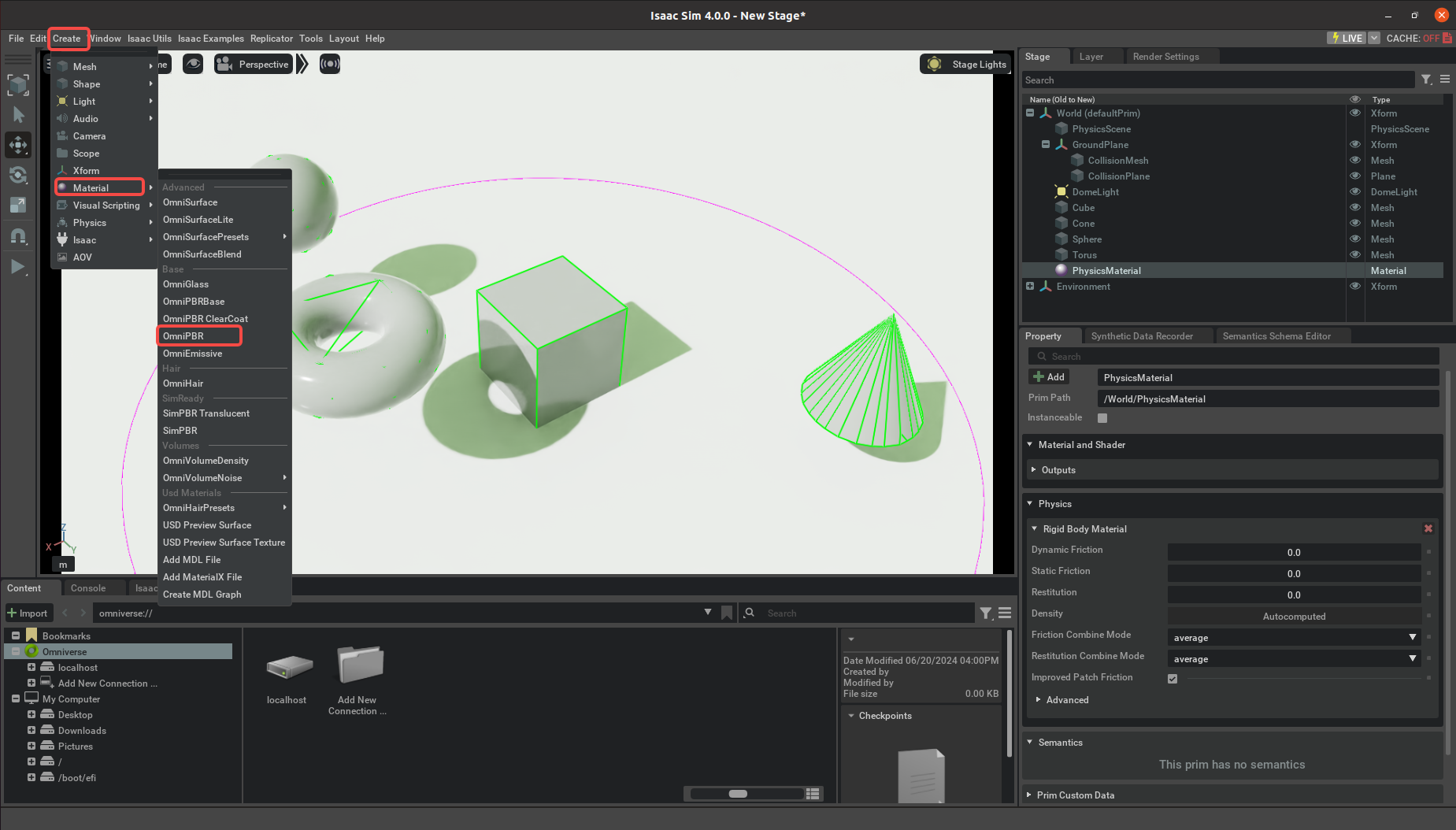This screenshot has width=1456, height=830.
Task: Click the Dynamic Friction value field
Action: tap(1294, 552)
